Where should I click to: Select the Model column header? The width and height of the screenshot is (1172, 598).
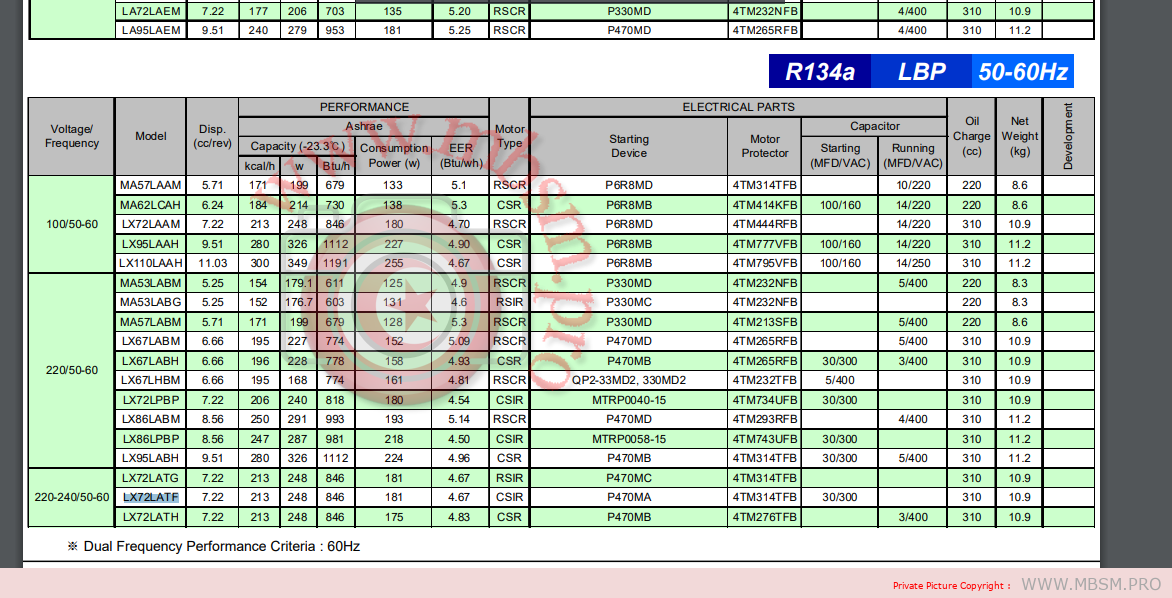point(151,136)
